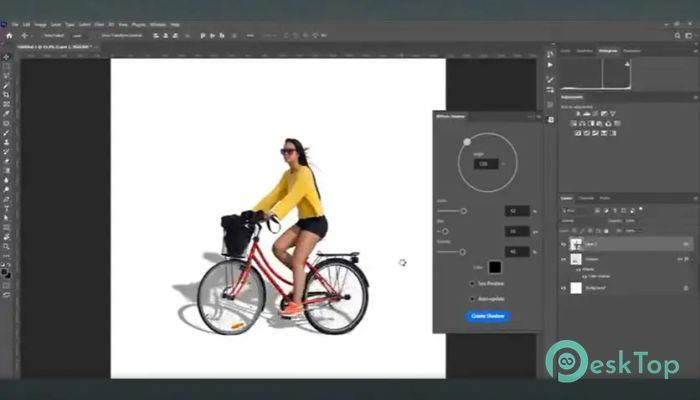Add a Brightness/Contrast adjustment
Image resolution: width=700 pixels, height=400 pixels.
578,114
